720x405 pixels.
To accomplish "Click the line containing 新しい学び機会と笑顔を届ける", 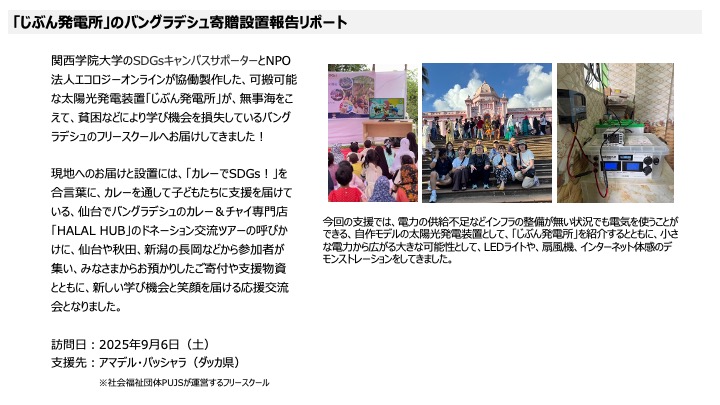I will 170,287.
